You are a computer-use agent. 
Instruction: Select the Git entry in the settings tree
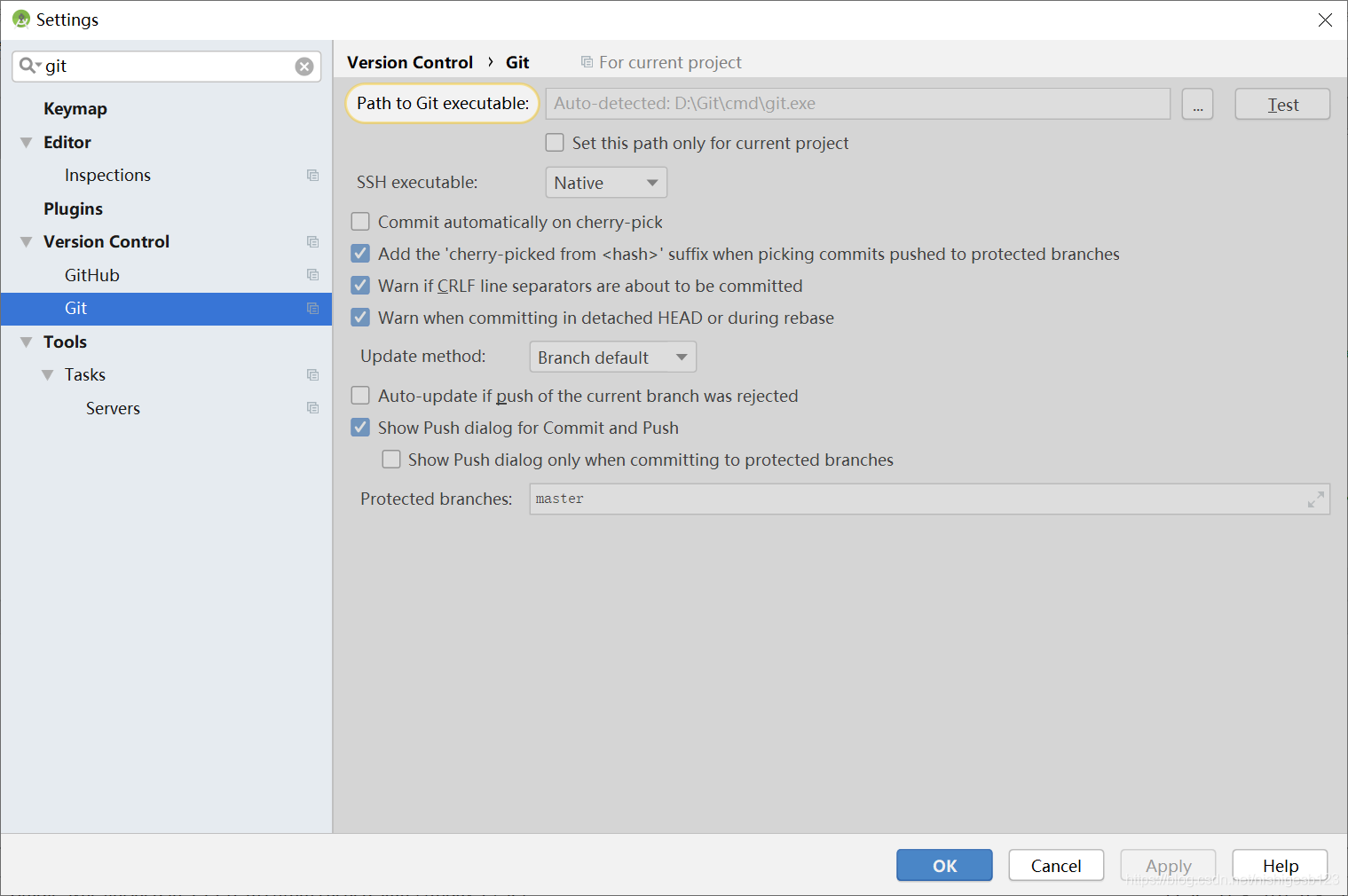point(166,309)
